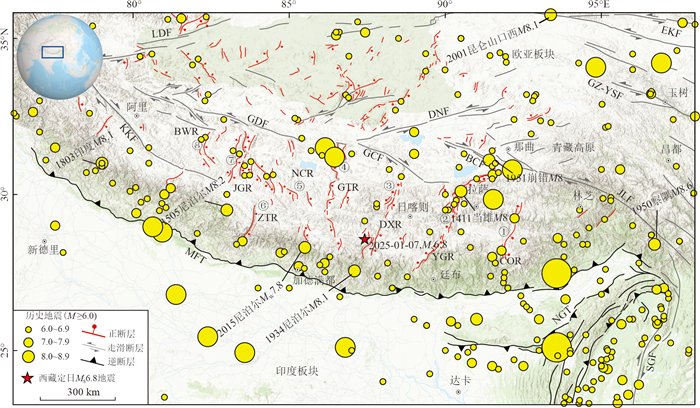Click the yellow circle for 1505尼泊尔M8.2
Viewport: 700px width, 408px height.
click(227, 210)
